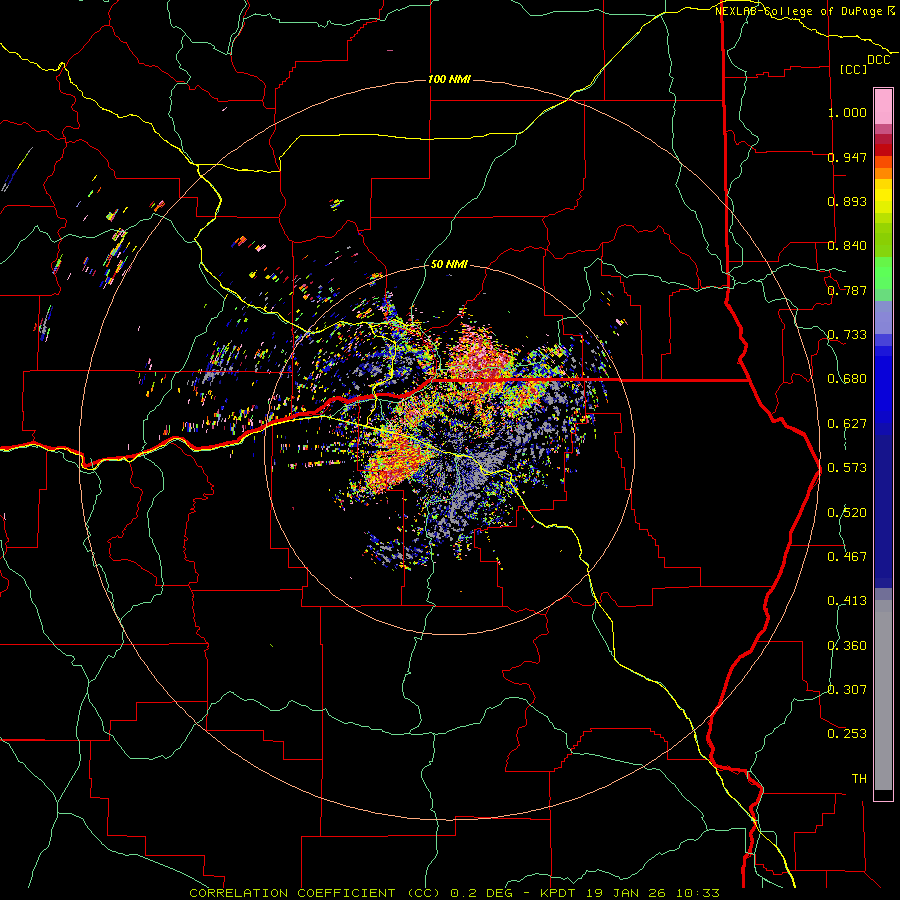Click the dark navy segment of the color bar
Image resolution: width=900 pixels, height=900 pixels.
[883, 511]
